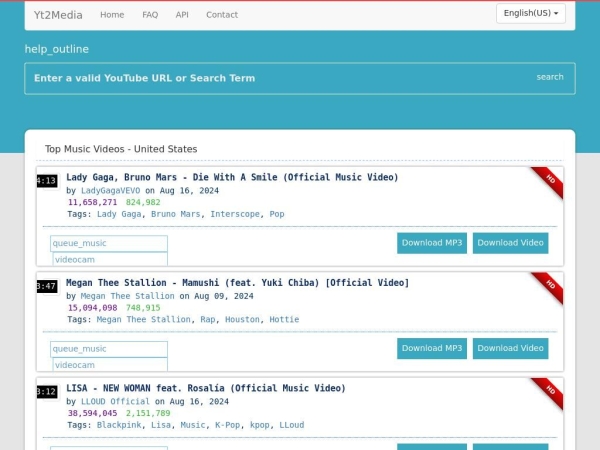Select the Bruno Mars tag
Viewport: 600px width, 450px height.
click(x=176, y=214)
